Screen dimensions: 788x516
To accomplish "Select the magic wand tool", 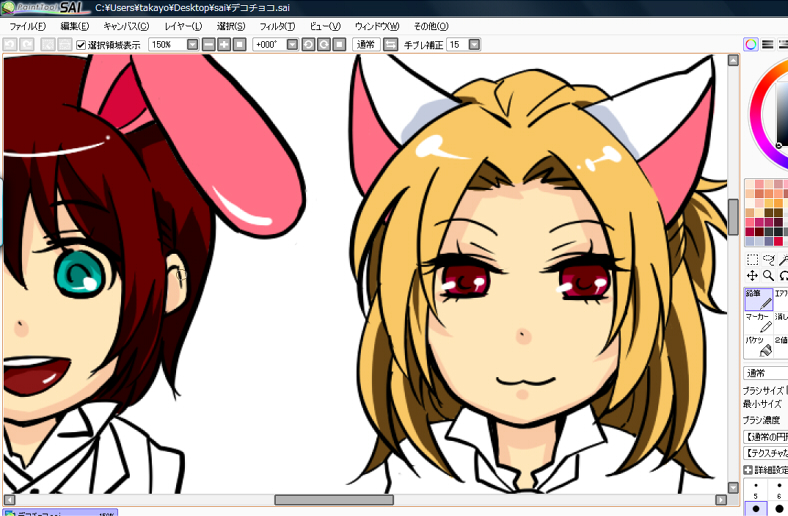I will [783, 260].
